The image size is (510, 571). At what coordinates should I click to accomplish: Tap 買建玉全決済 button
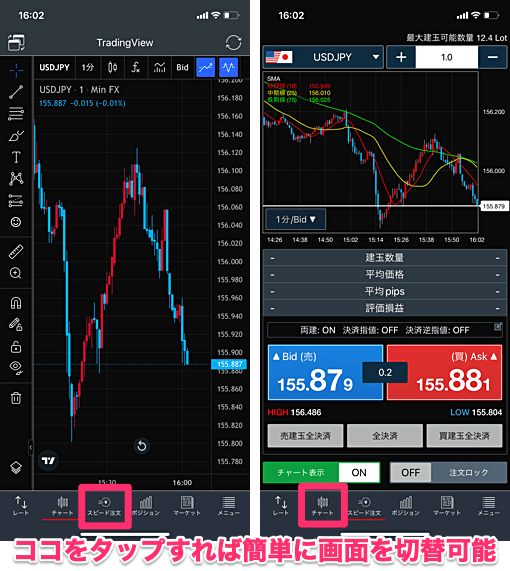(464, 436)
